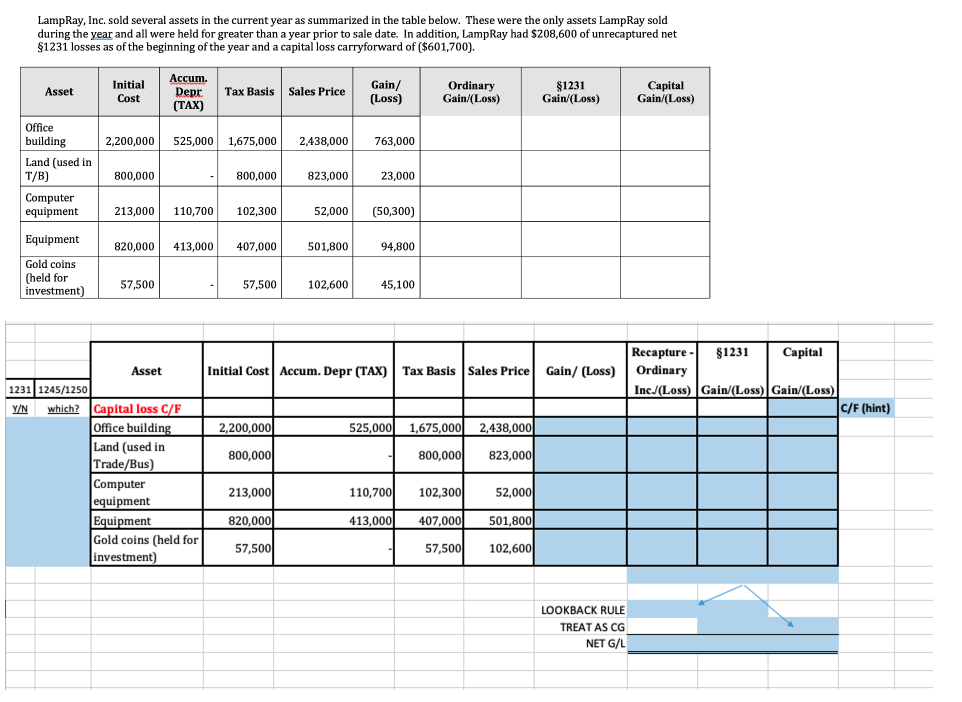Image resolution: width=962 pixels, height=702 pixels.
Task: Click the "Y/N" column header
Action: click(20, 409)
